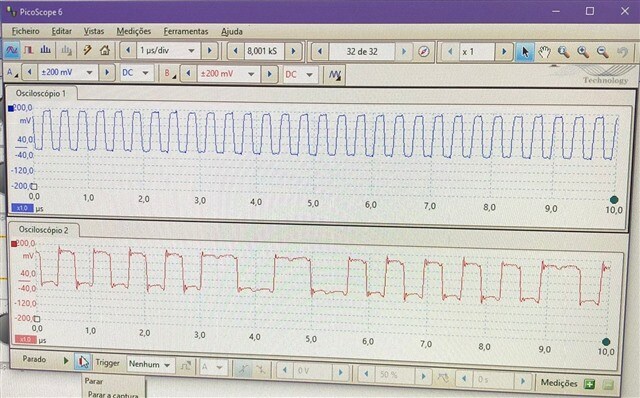Switch to spectrum mode icon

pyautogui.click(x=45, y=51)
